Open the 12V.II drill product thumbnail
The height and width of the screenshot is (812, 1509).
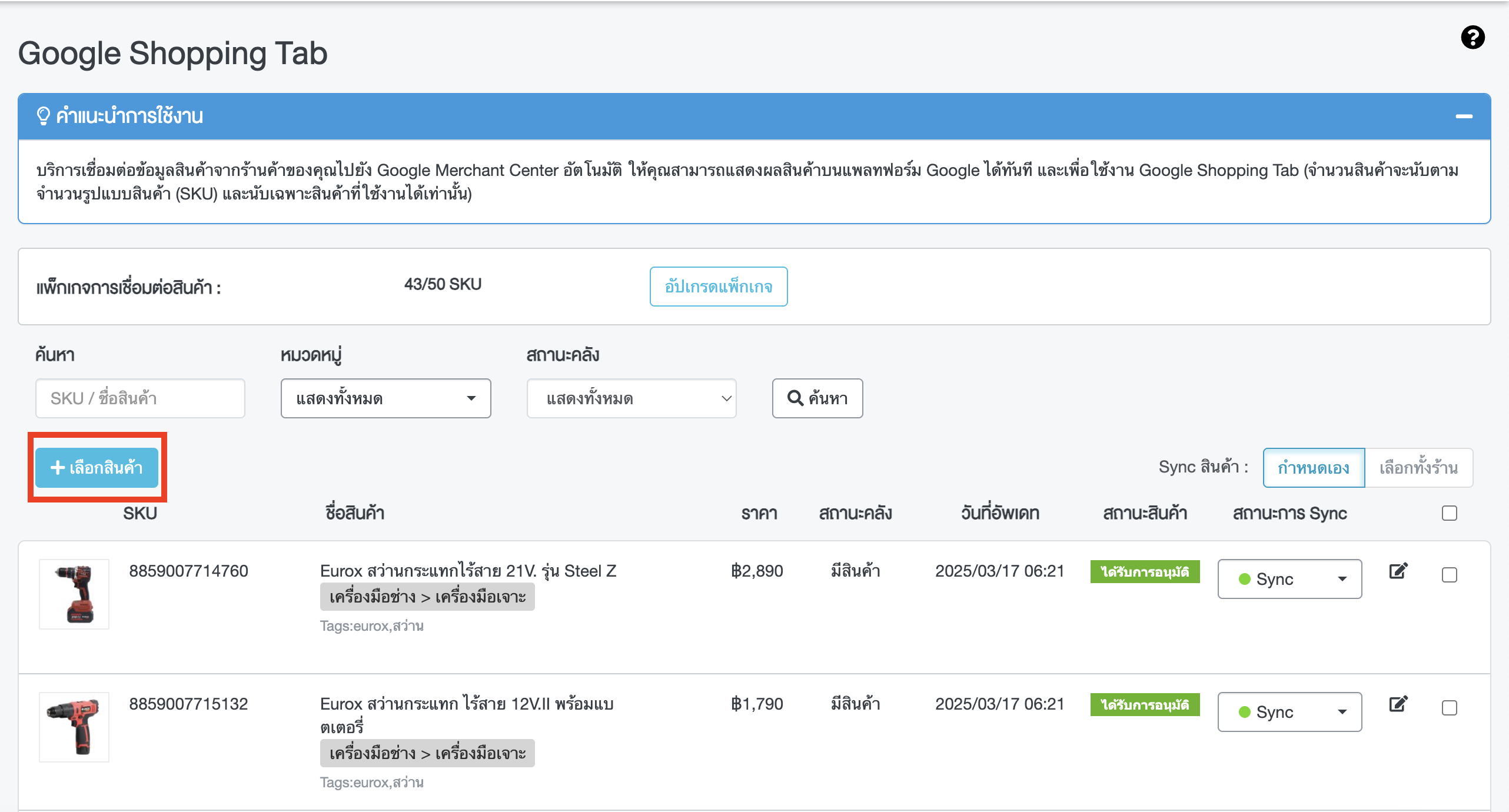74,727
